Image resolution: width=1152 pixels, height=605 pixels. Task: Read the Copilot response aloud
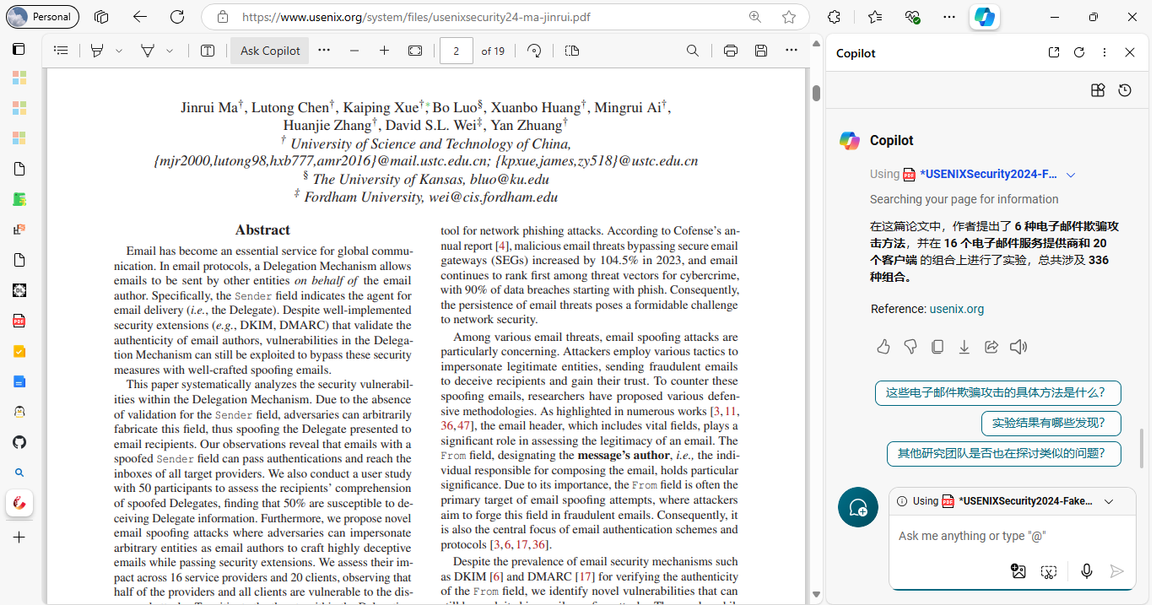pyautogui.click(x=1018, y=347)
